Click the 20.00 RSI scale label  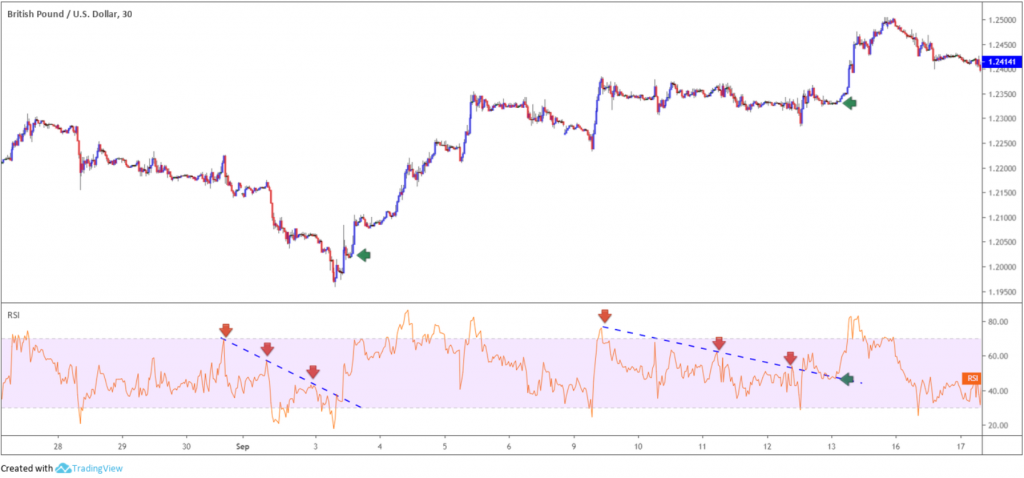pos(999,426)
